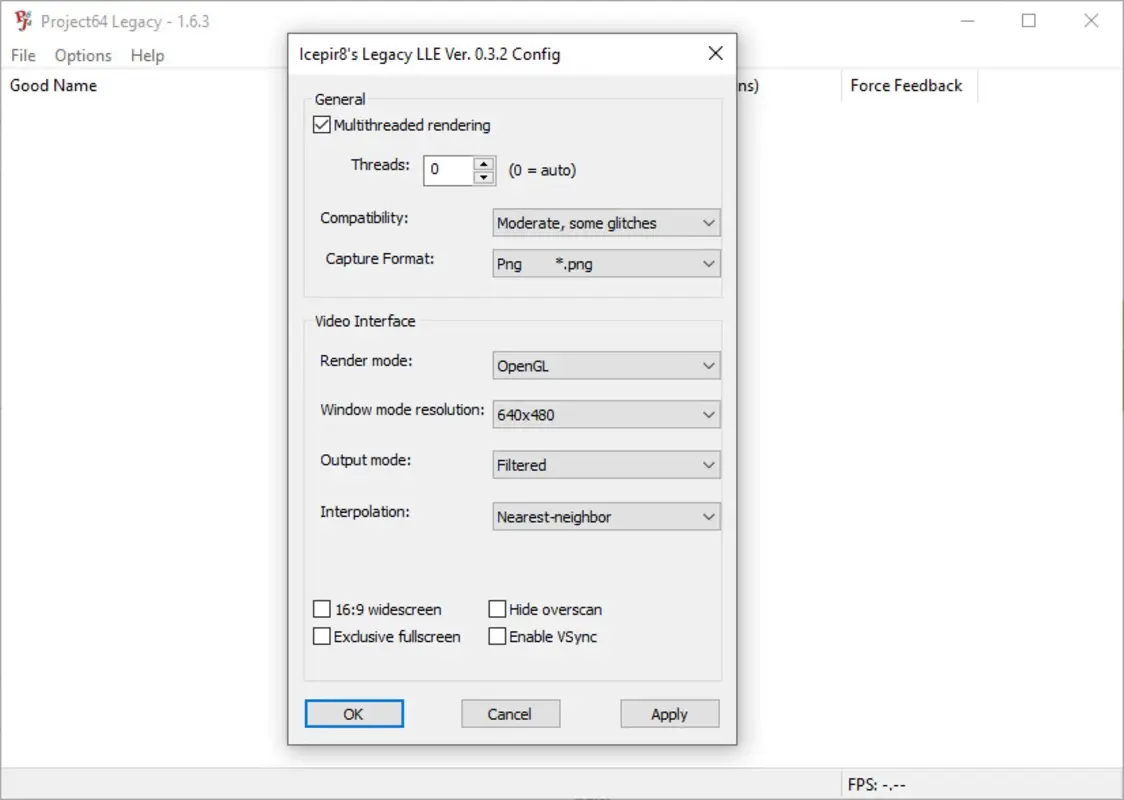Enable Exclusive fullscreen
This screenshot has height=800, width=1124.
pos(322,636)
